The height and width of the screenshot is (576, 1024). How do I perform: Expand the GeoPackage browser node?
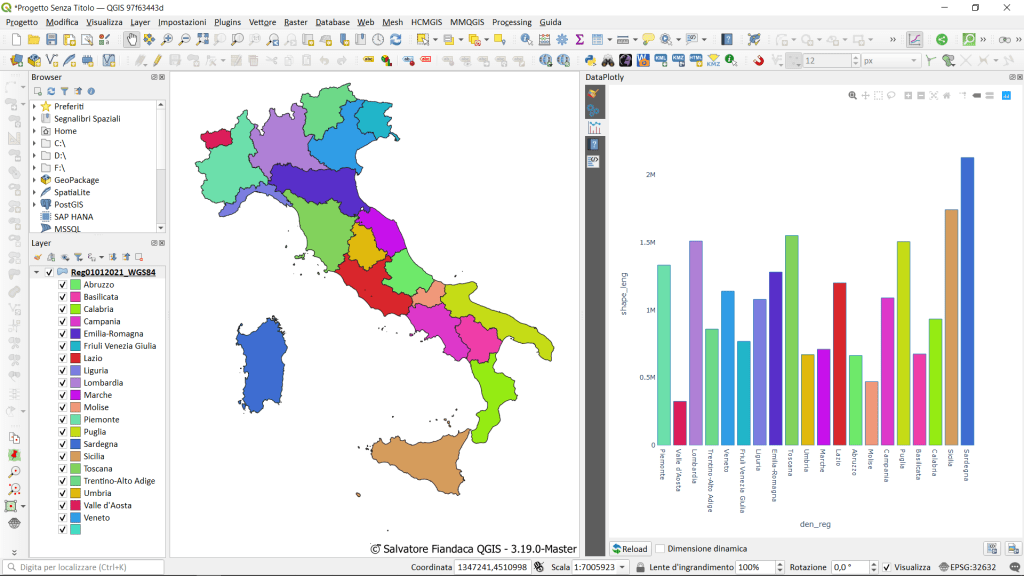click(34, 180)
